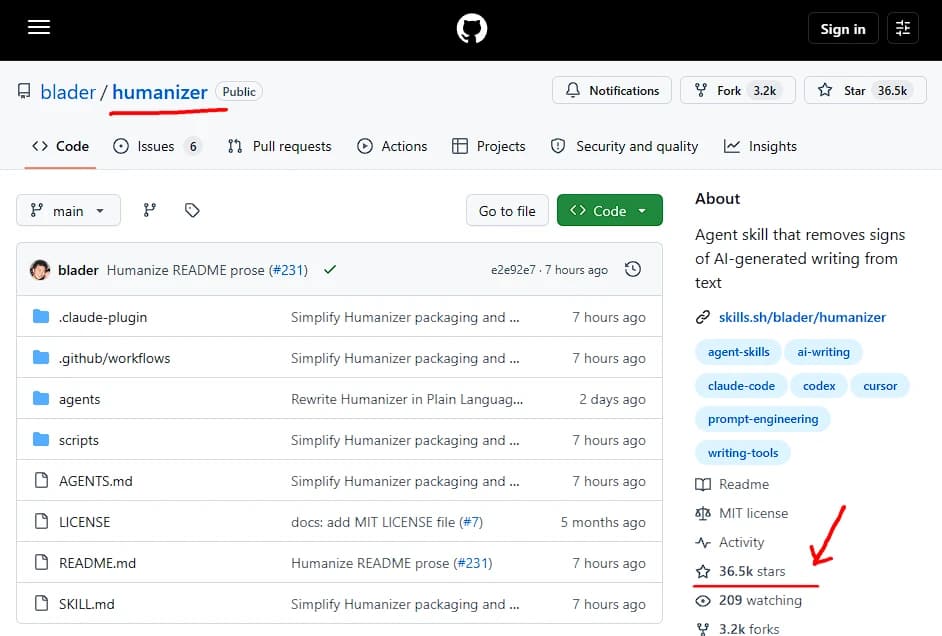The height and width of the screenshot is (636, 942).
Task: Open the Insights tab
Action: [x=760, y=147]
